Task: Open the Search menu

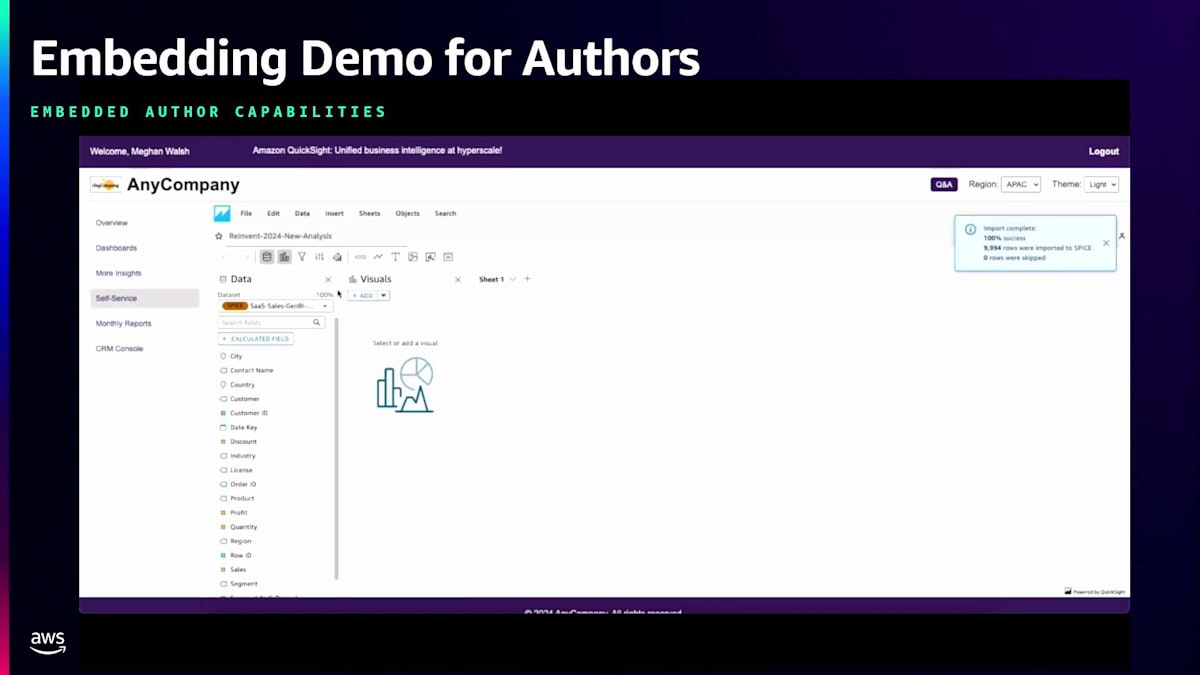Action: coord(445,213)
